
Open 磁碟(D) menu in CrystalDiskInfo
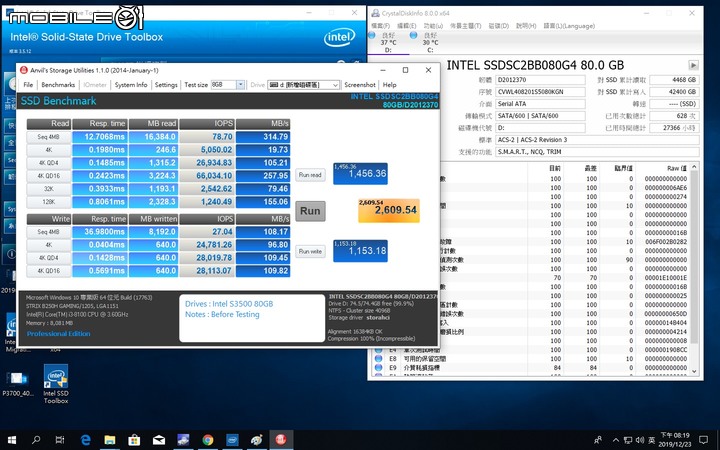click(498, 26)
